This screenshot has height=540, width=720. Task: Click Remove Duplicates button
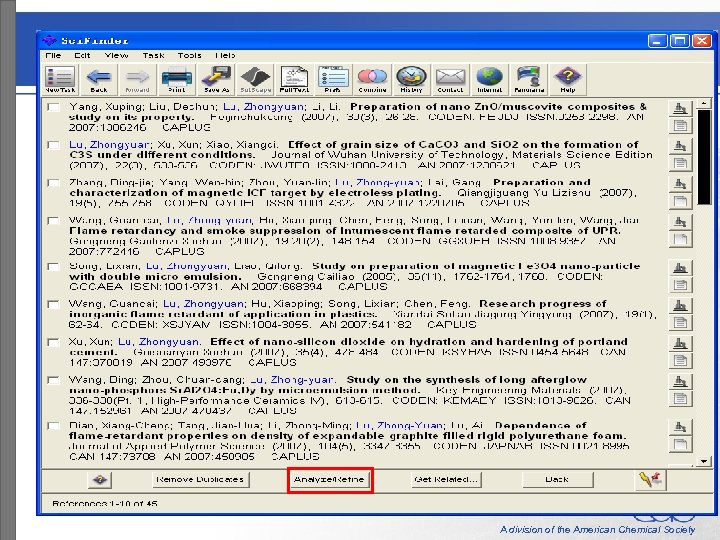201,480
